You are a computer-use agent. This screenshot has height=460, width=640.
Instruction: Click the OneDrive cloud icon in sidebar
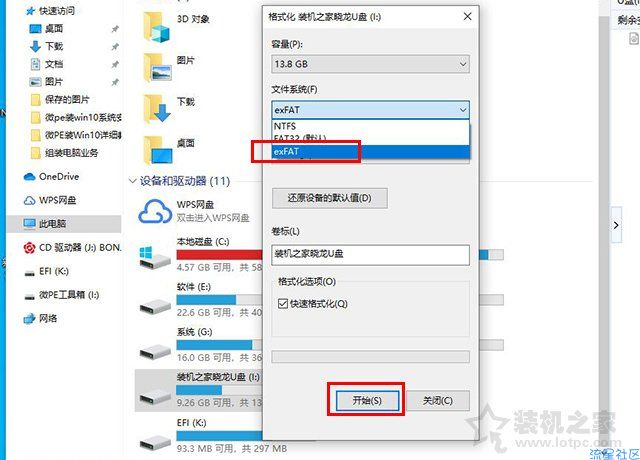point(29,177)
